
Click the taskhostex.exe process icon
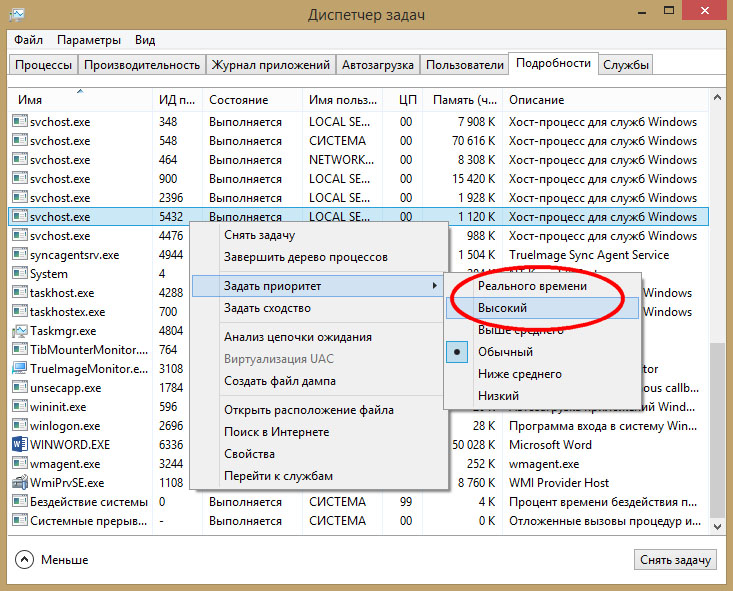[20, 311]
